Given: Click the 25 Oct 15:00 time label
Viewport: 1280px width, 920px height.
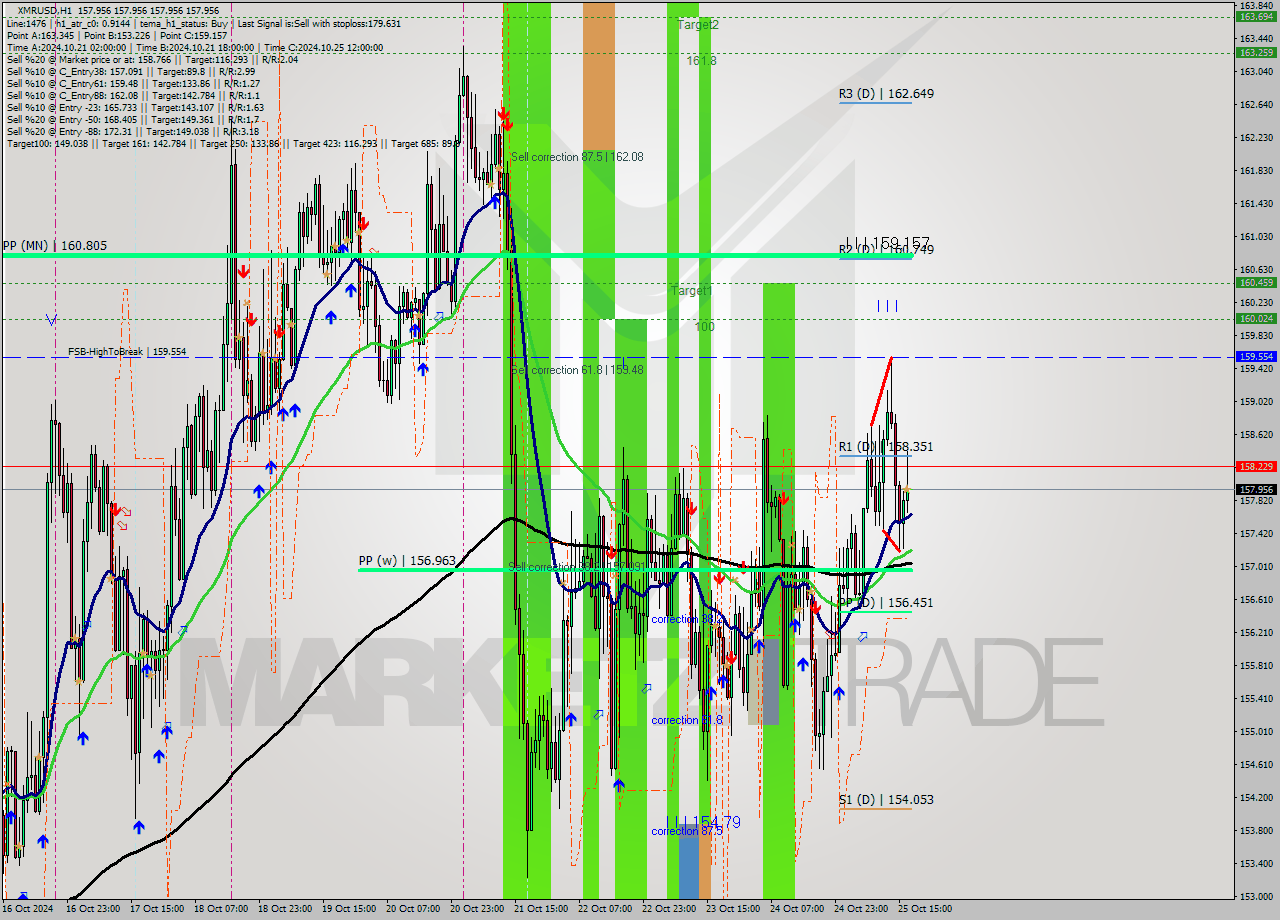Looking at the screenshot, I should click(925, 909).
